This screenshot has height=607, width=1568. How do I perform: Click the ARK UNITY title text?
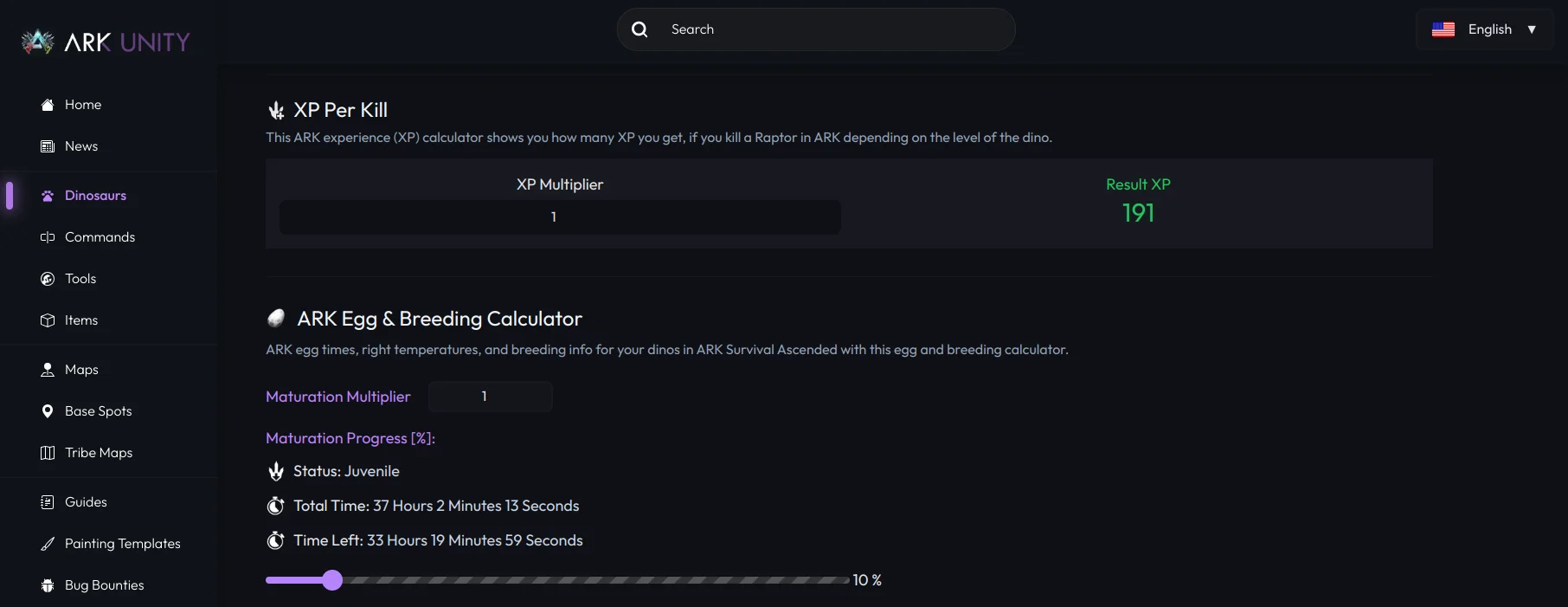coord(127,42)
